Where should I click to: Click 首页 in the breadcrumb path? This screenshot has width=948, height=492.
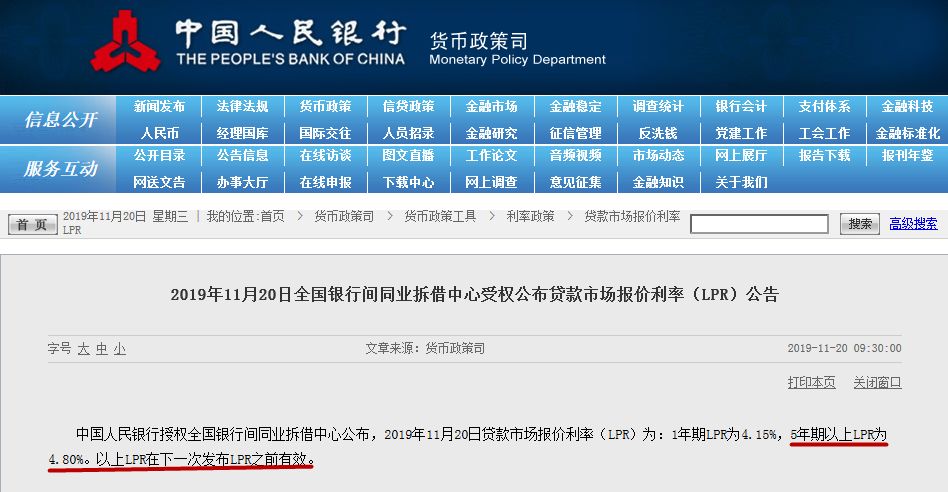pyautogui.click(x=273, y=216)
